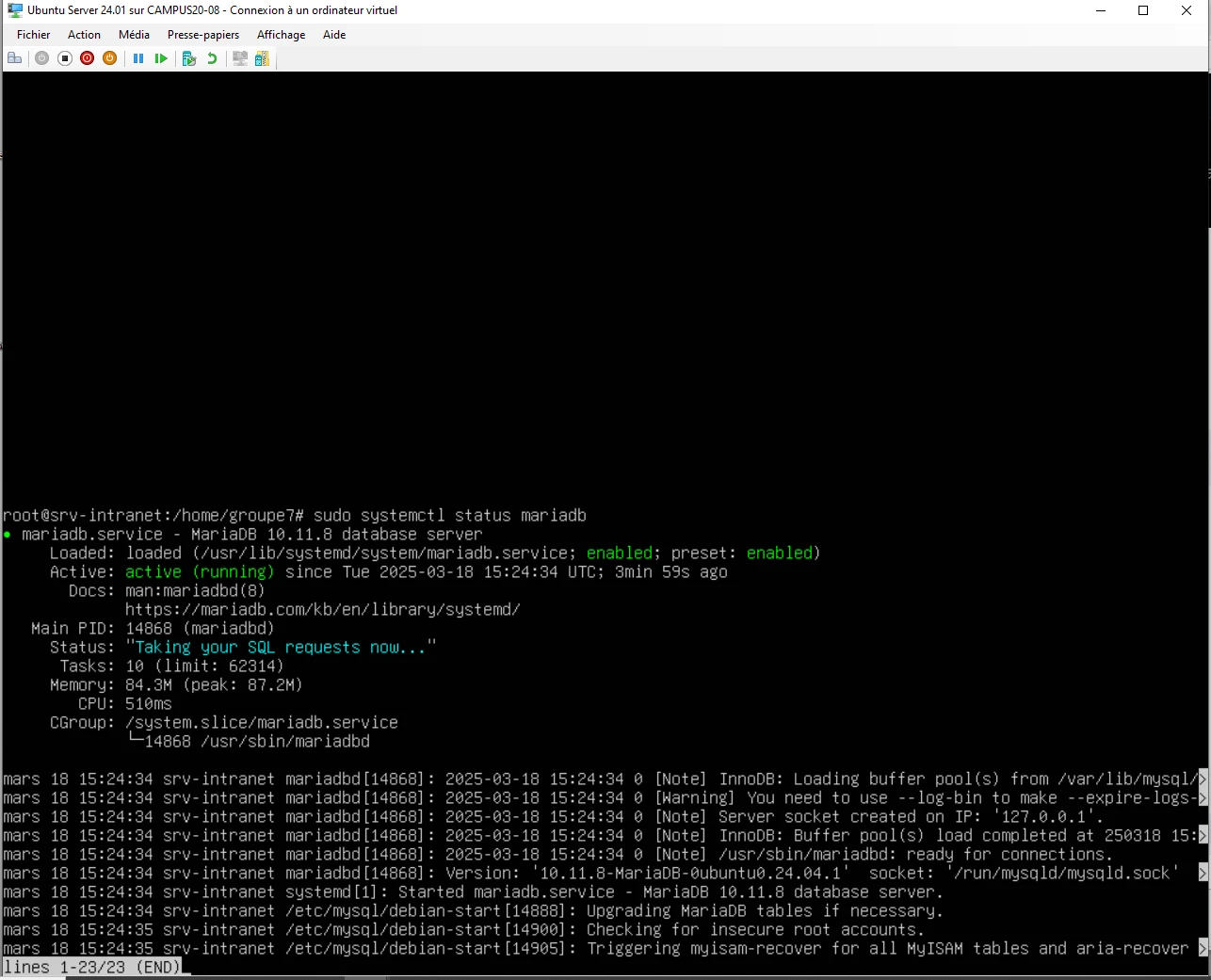Maximize the virtual machine connection window
This screenshot has width=1211, height=980.
(1143, 10)
